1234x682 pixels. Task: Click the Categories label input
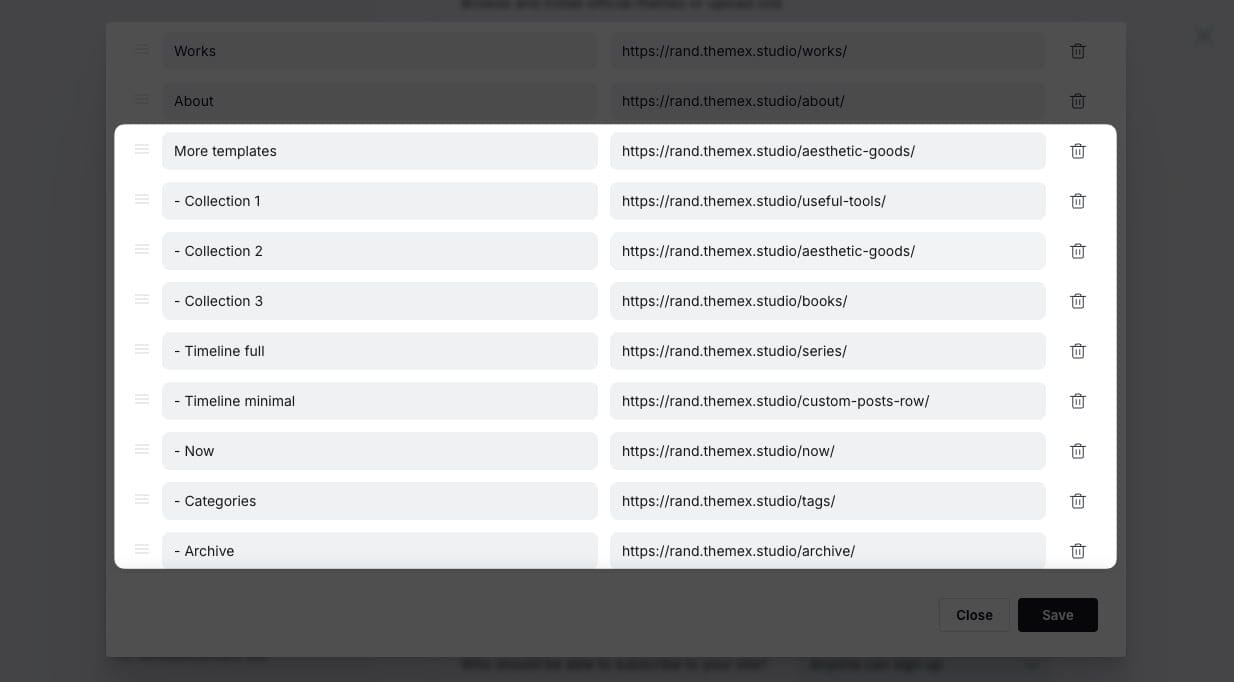pyautogui.click(x=379, y=501)
